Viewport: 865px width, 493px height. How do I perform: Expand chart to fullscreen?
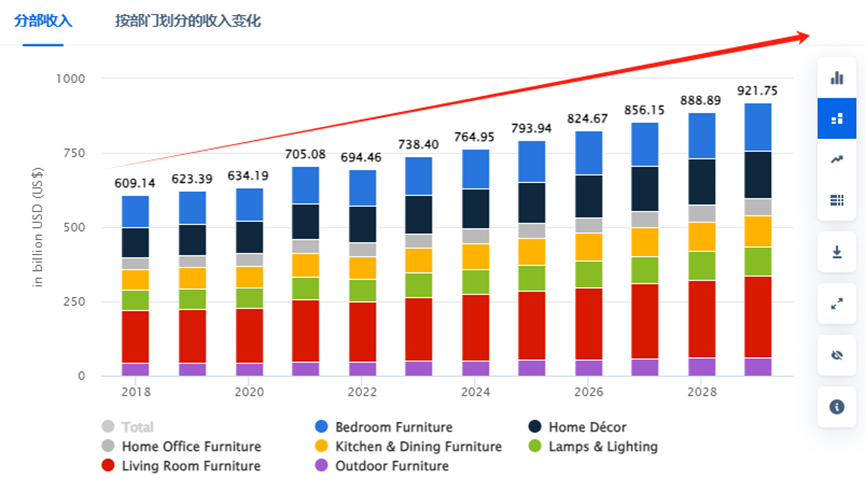837,303
